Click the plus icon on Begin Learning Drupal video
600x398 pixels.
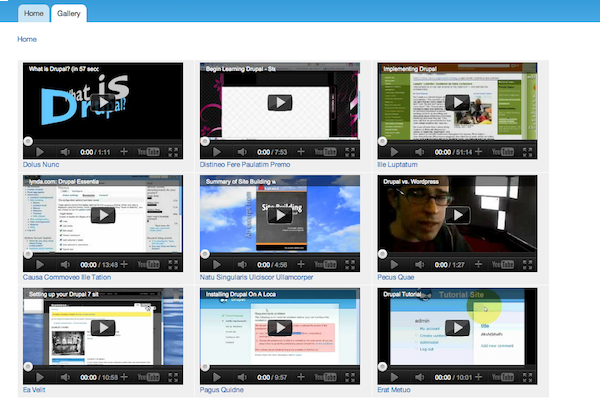[x=301, y=152]
